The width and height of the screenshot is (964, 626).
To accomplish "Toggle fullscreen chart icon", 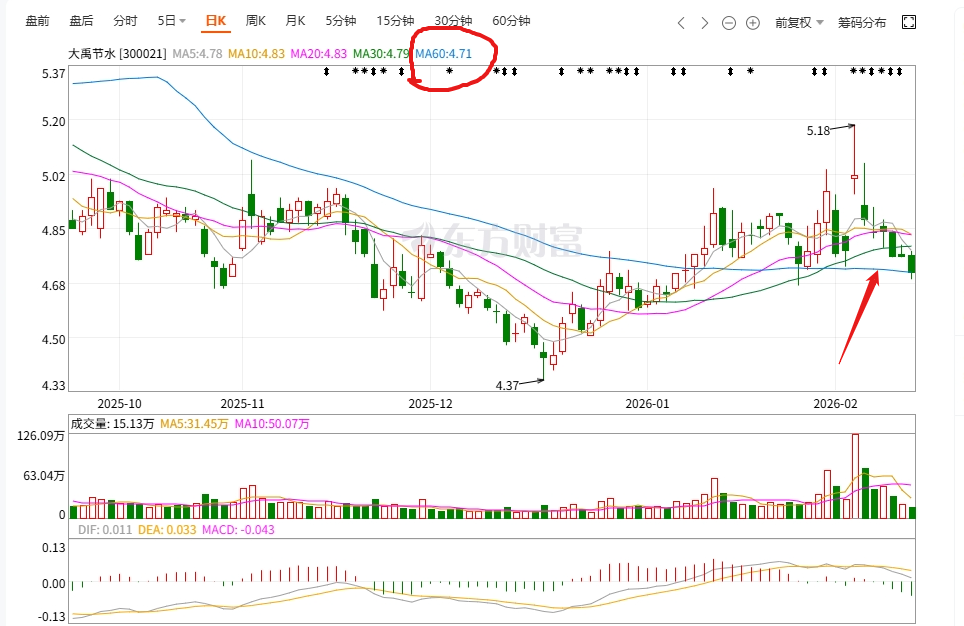I will [909, 23].
